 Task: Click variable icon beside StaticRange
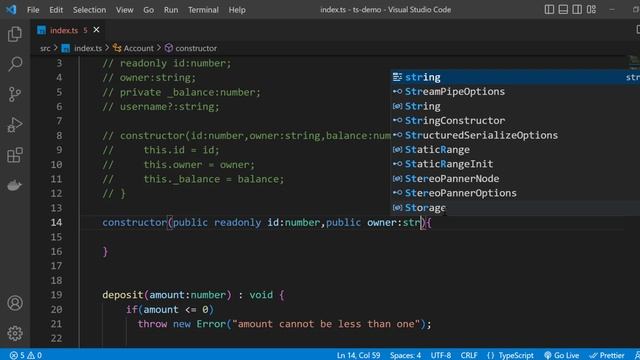pyautogui.click(x=397, y=149)
